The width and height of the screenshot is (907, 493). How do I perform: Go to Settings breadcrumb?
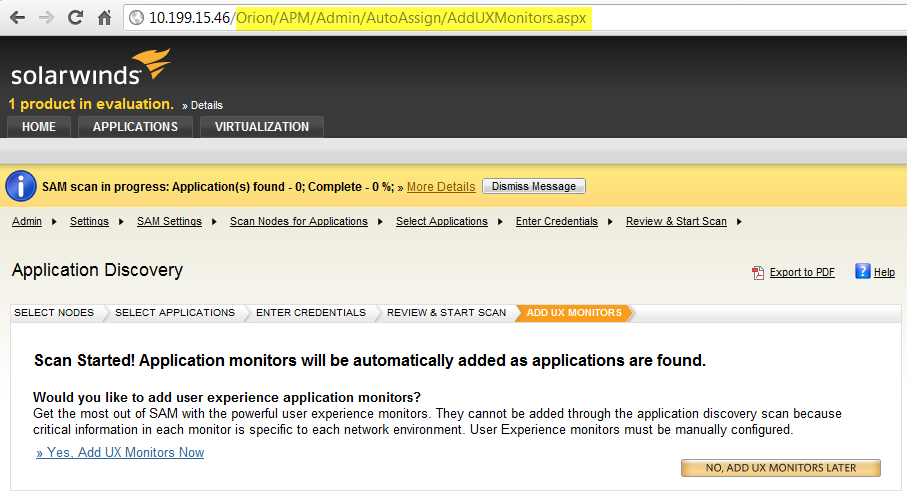pyautogui.click(x=89, y=221)
